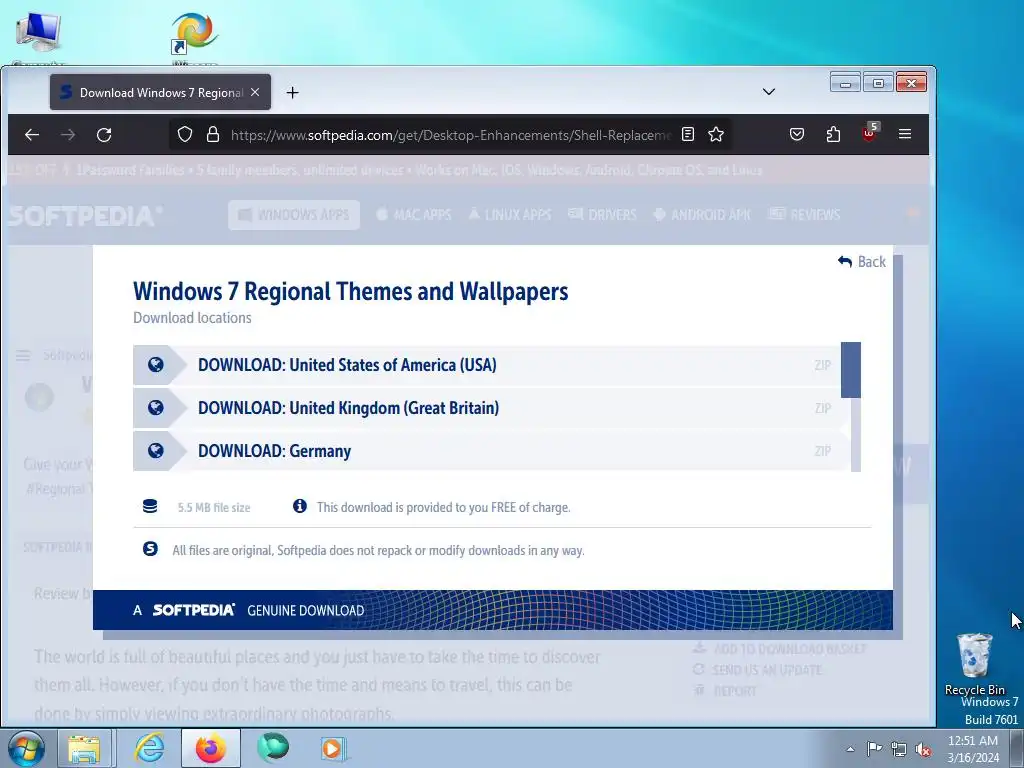The image size is (1024, 768).
Task: Select the Download Windows 7 Regional tab
Action: [160, 93]
